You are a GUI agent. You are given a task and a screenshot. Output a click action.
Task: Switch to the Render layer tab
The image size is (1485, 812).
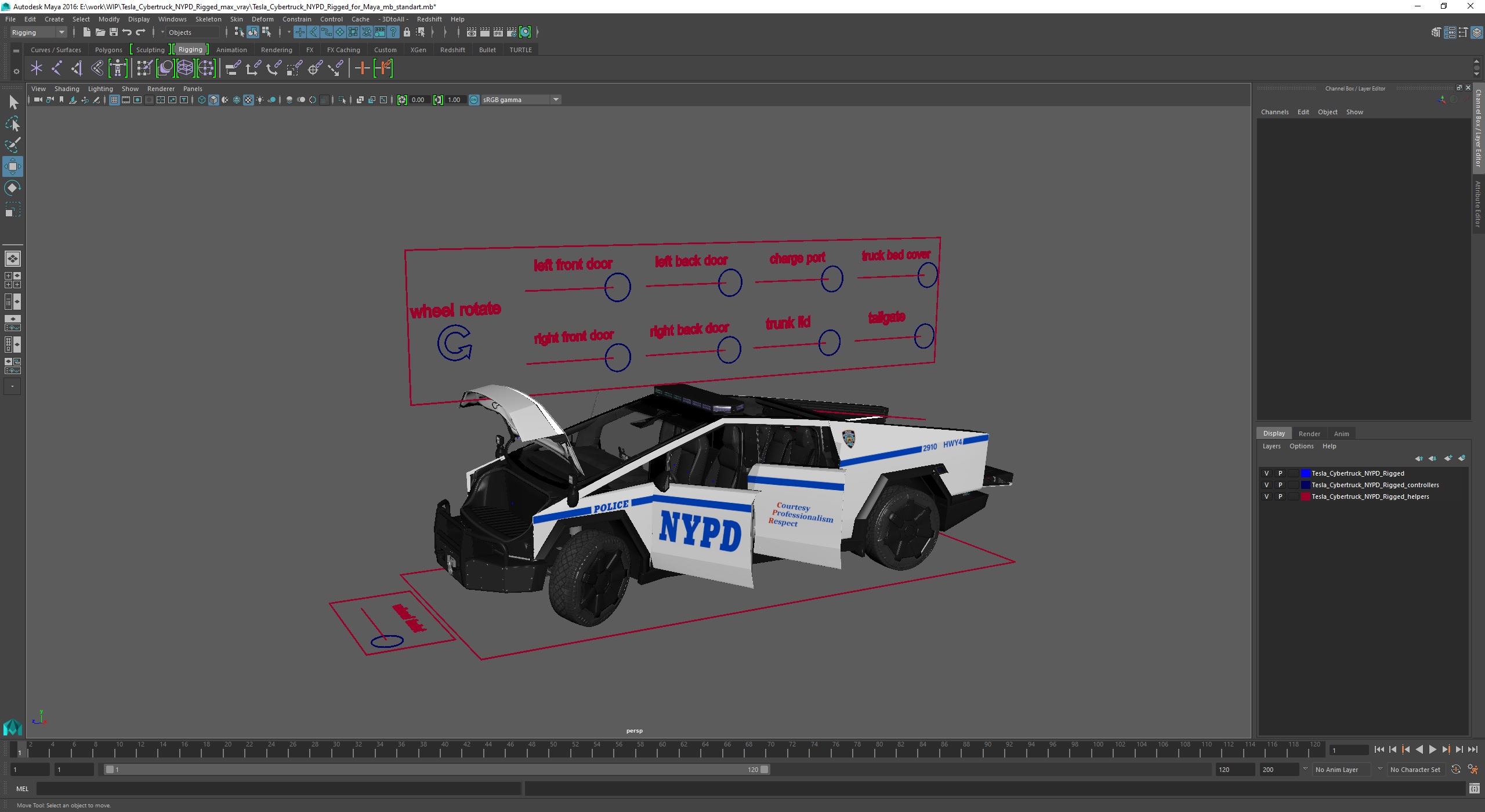pos(1309,434)
